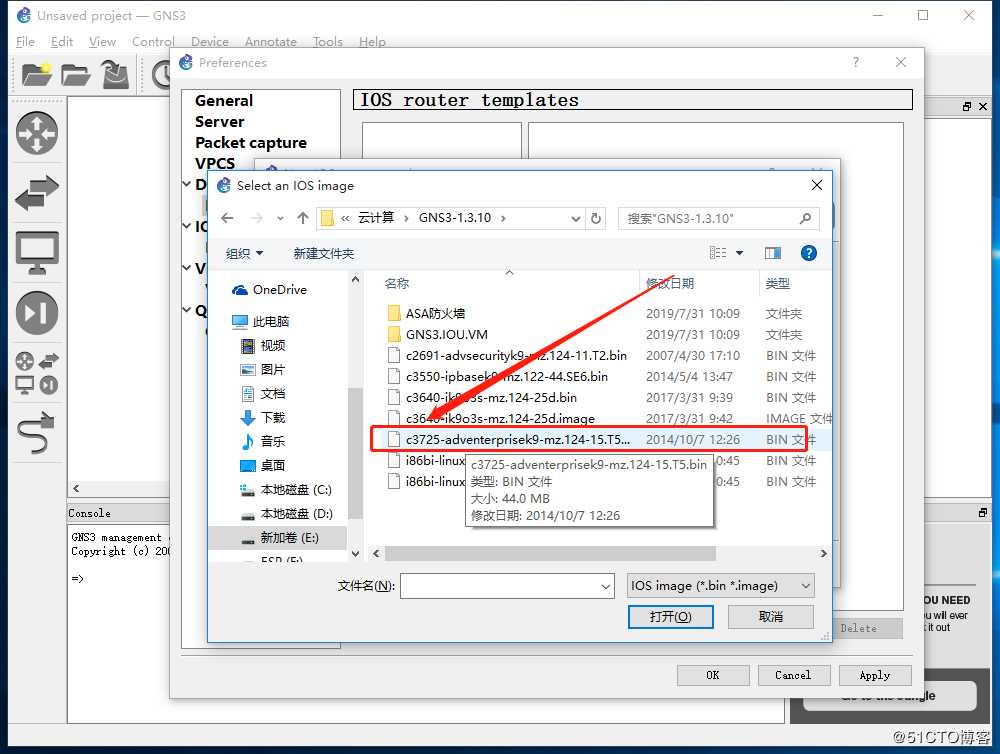
Task: Browse routers device category icon
Action: 37,133
